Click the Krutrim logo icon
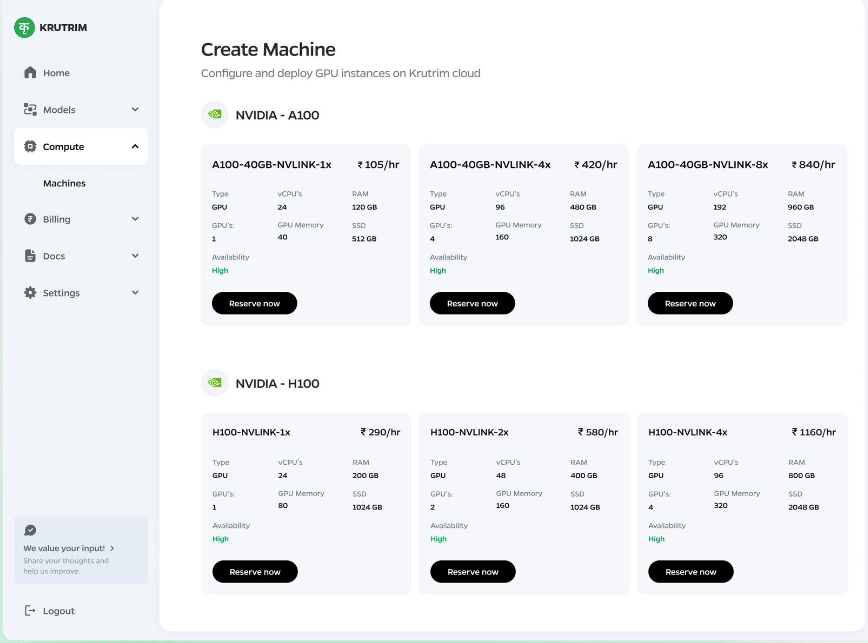Viewport: 868px width, 643px height. [x=24, y=28]
